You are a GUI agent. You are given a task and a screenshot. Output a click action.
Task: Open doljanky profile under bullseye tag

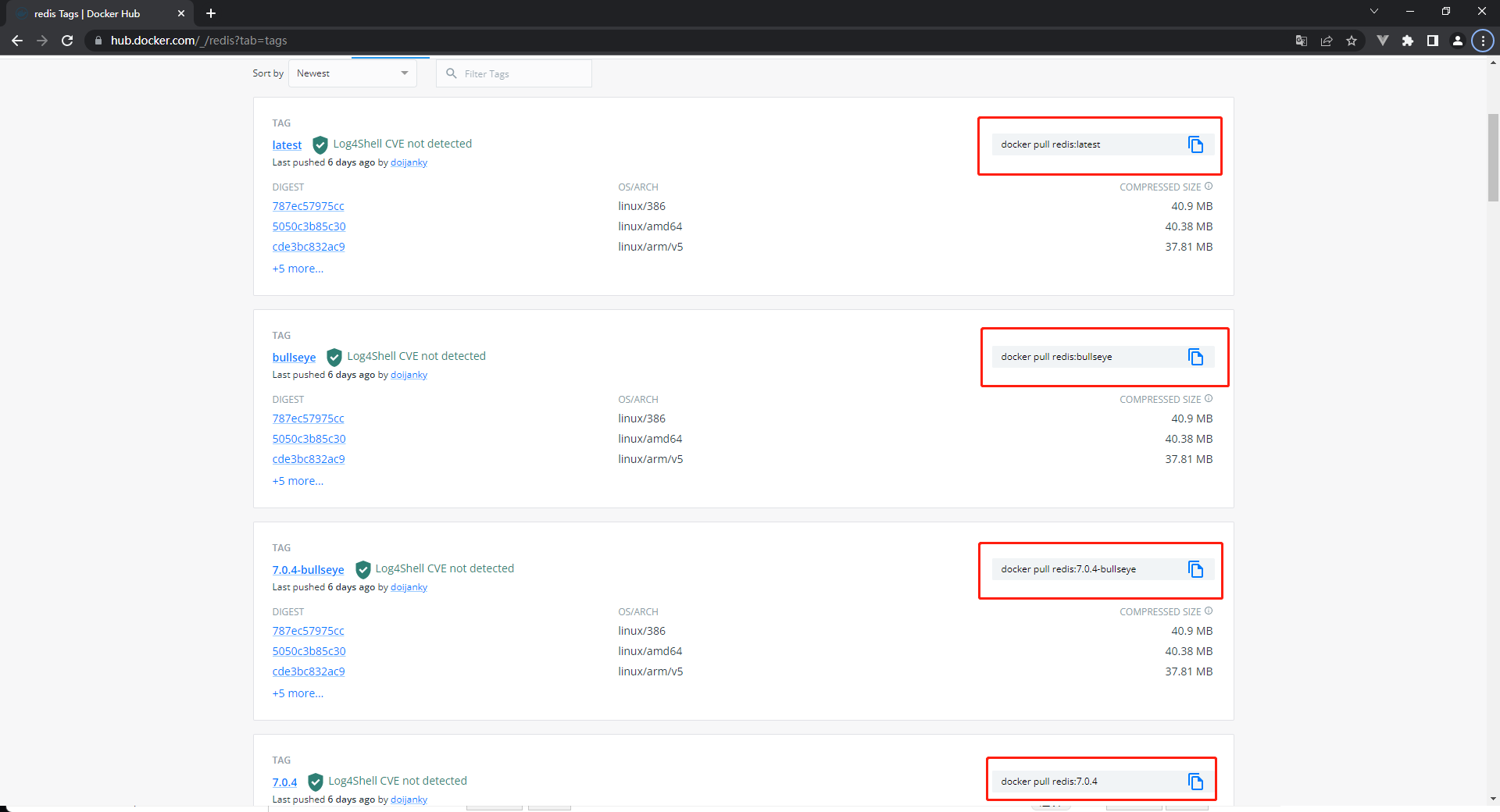pyautogui.click(x=409, y=375)
